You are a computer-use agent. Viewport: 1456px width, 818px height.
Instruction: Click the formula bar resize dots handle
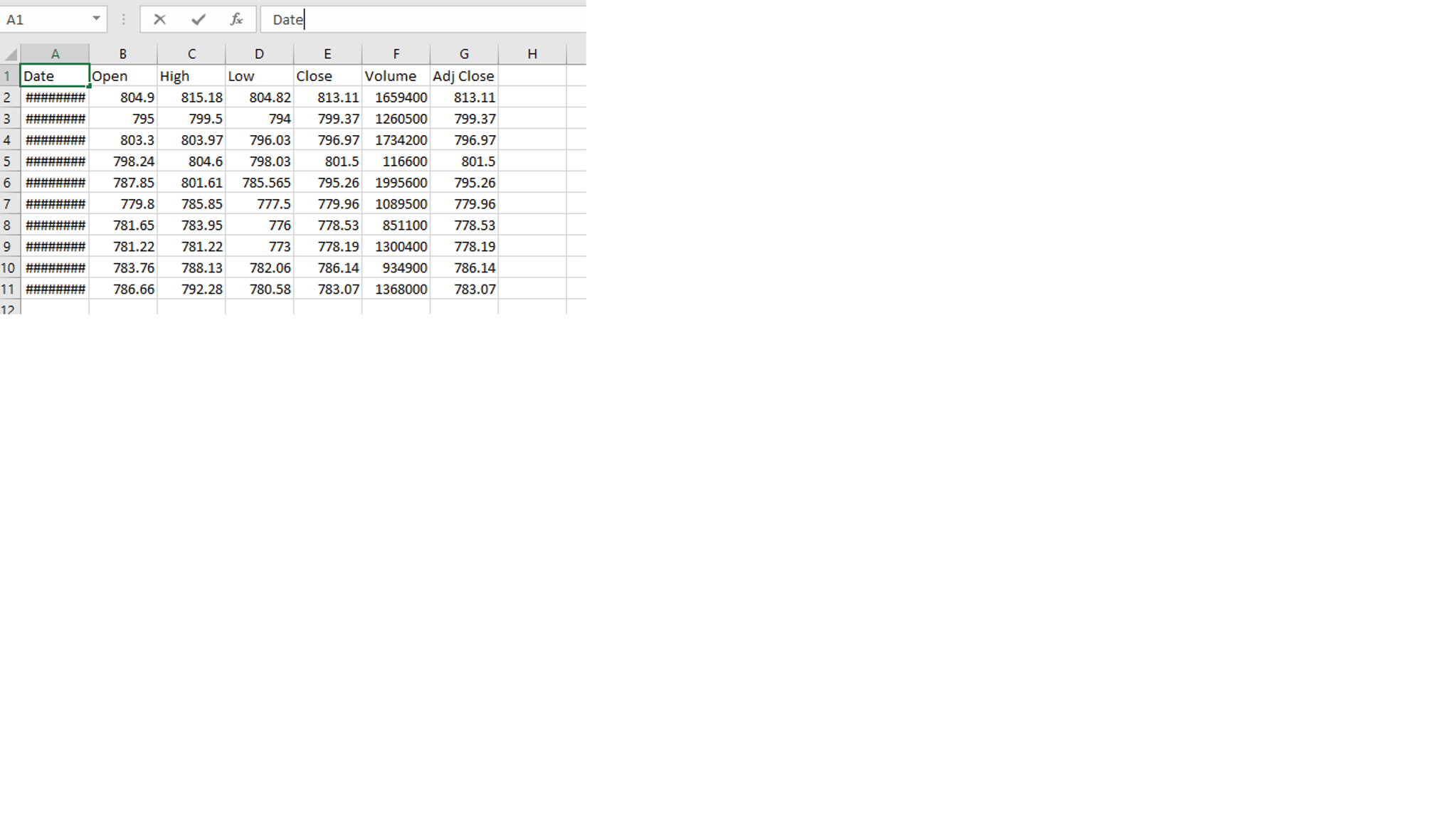(123, 20)
